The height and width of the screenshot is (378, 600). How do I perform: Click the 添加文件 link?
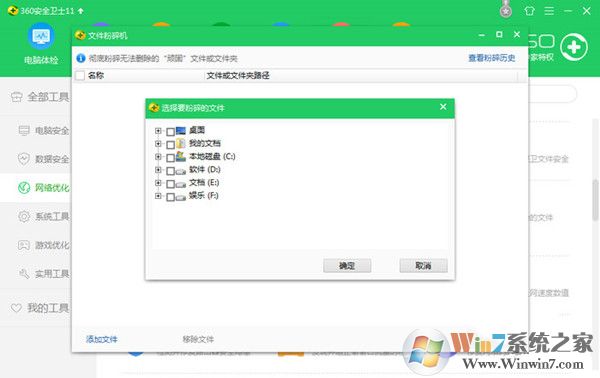click(101, 339)
